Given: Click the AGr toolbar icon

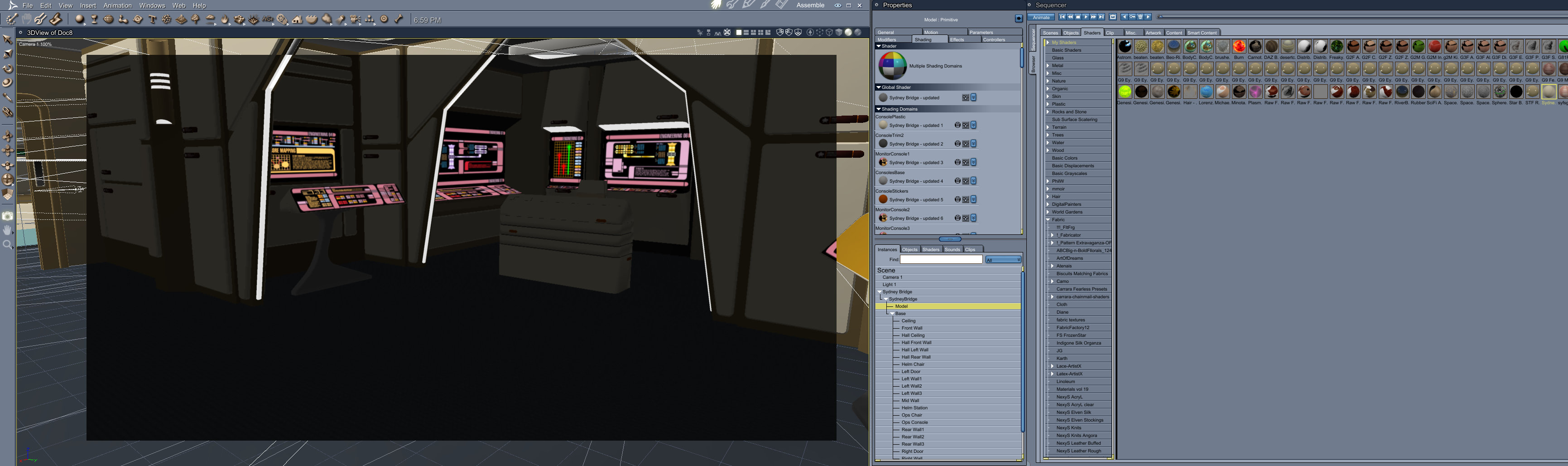Looking at the screenshot, I should pos(268,19).
